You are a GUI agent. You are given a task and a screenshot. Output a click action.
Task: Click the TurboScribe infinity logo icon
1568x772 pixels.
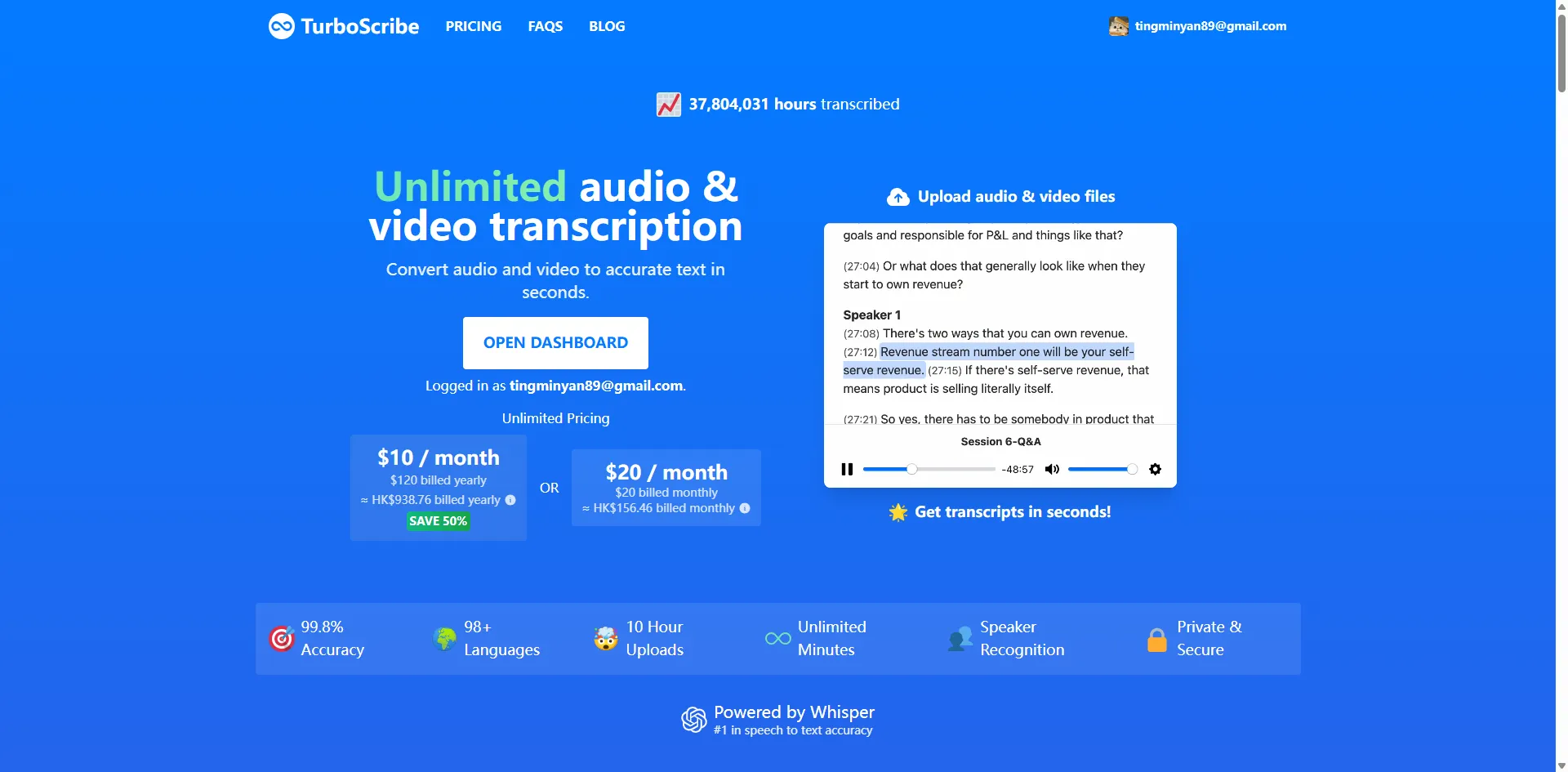pos(281,26)
